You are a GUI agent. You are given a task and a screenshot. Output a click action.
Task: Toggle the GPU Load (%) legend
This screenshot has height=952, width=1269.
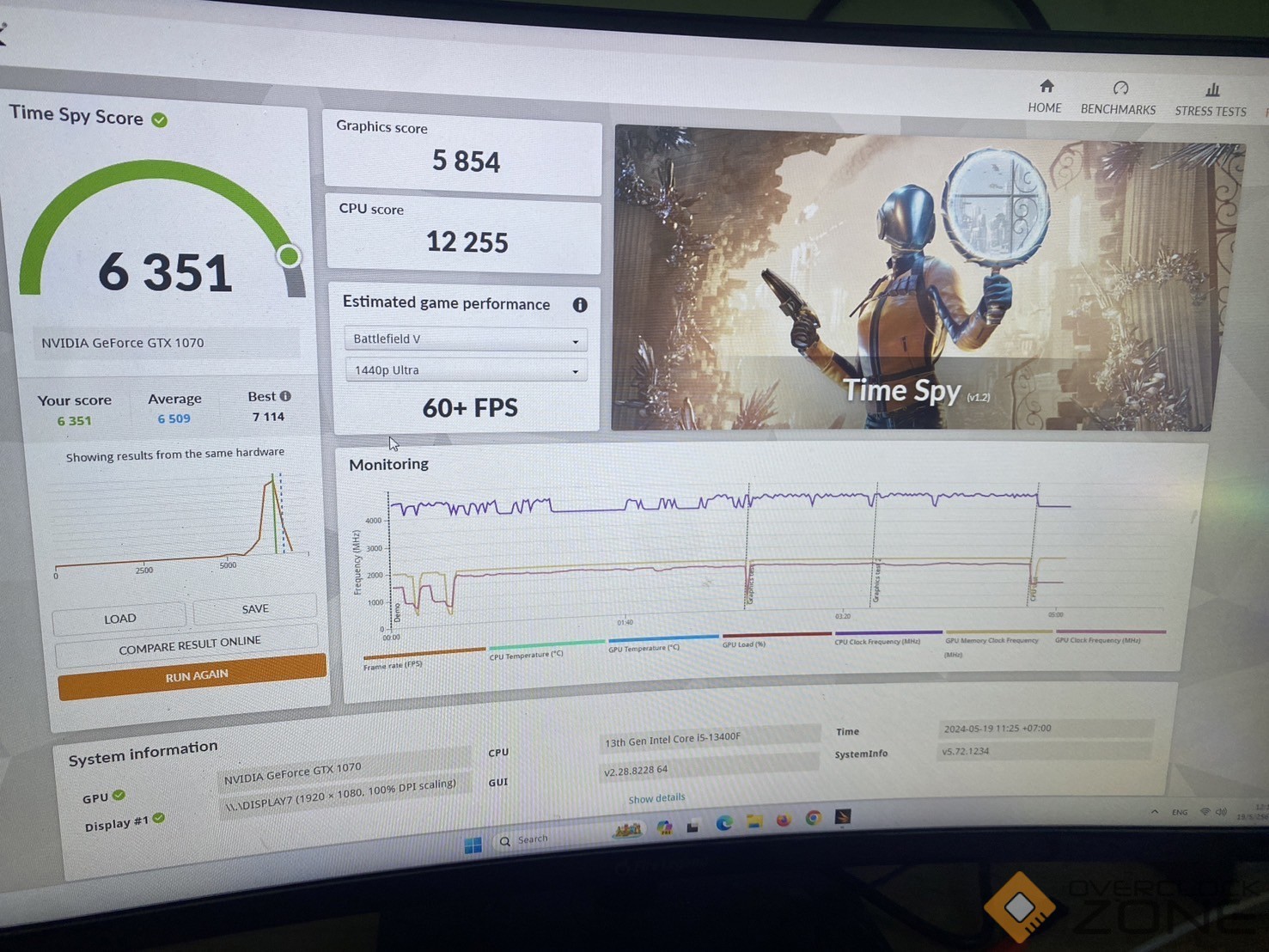[744, 644]
